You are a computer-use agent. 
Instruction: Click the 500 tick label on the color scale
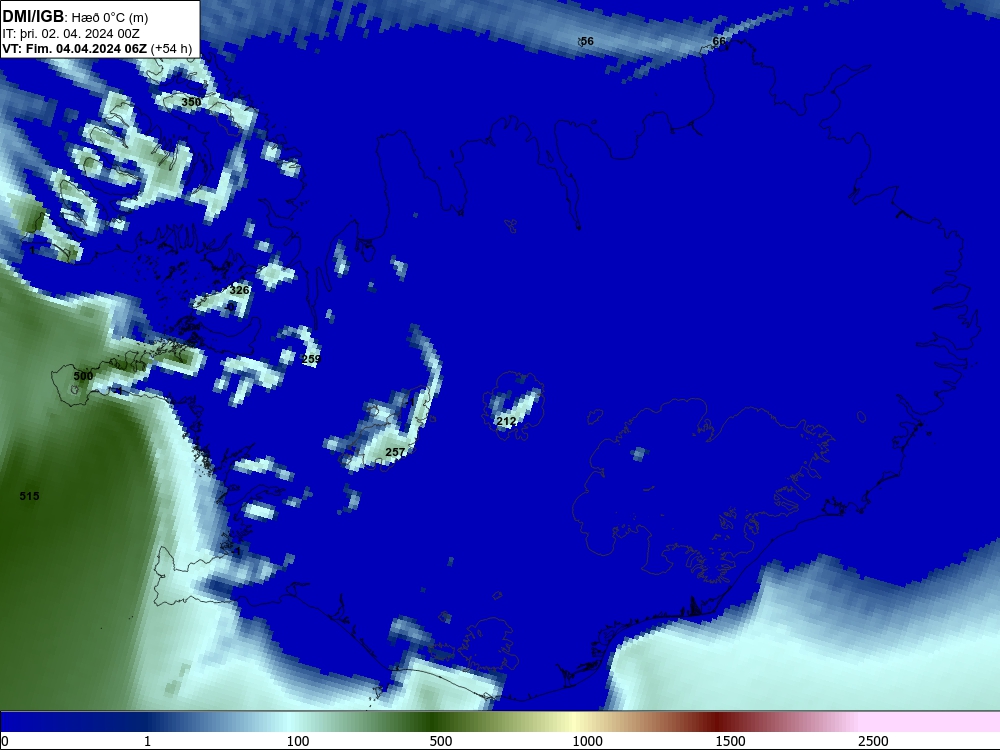tap(441, 741)
